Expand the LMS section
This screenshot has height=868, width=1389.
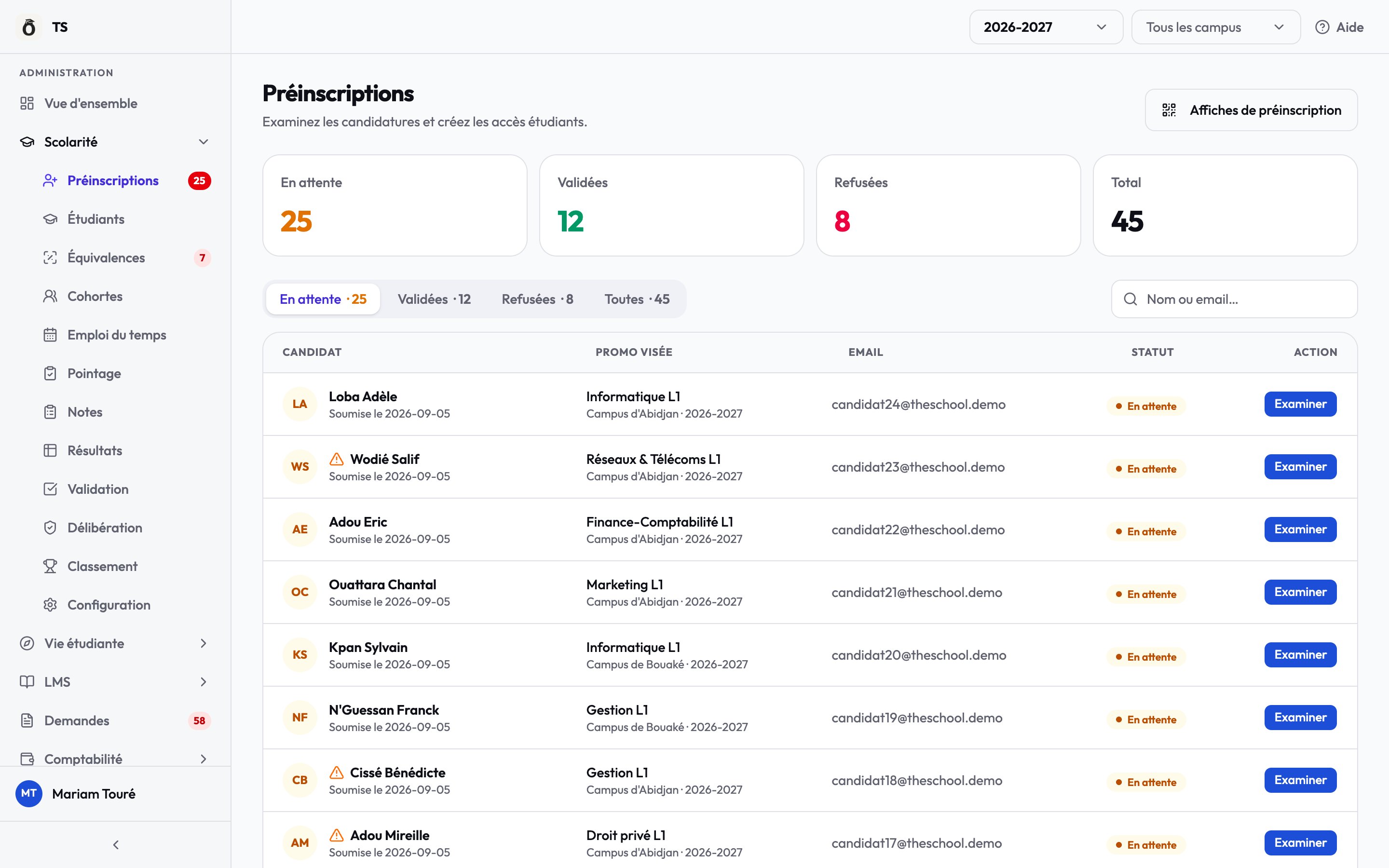(x=115, y=682)
